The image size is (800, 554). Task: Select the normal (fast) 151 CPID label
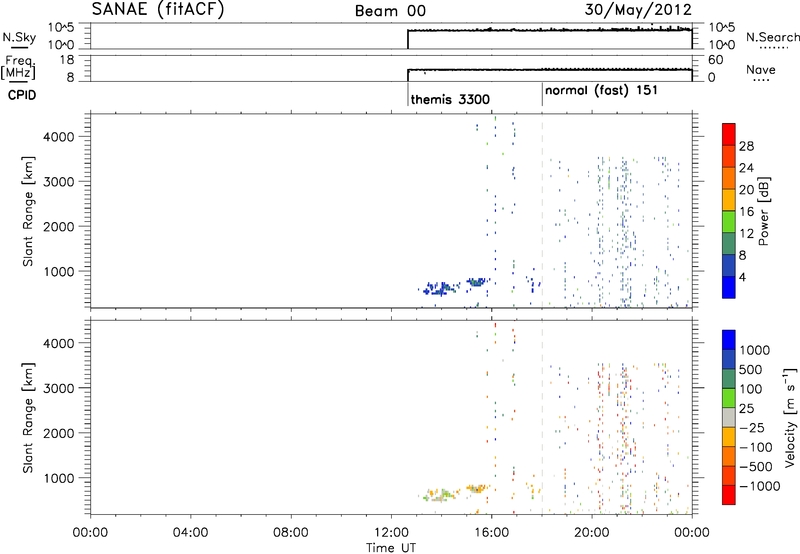click(602, 91)
